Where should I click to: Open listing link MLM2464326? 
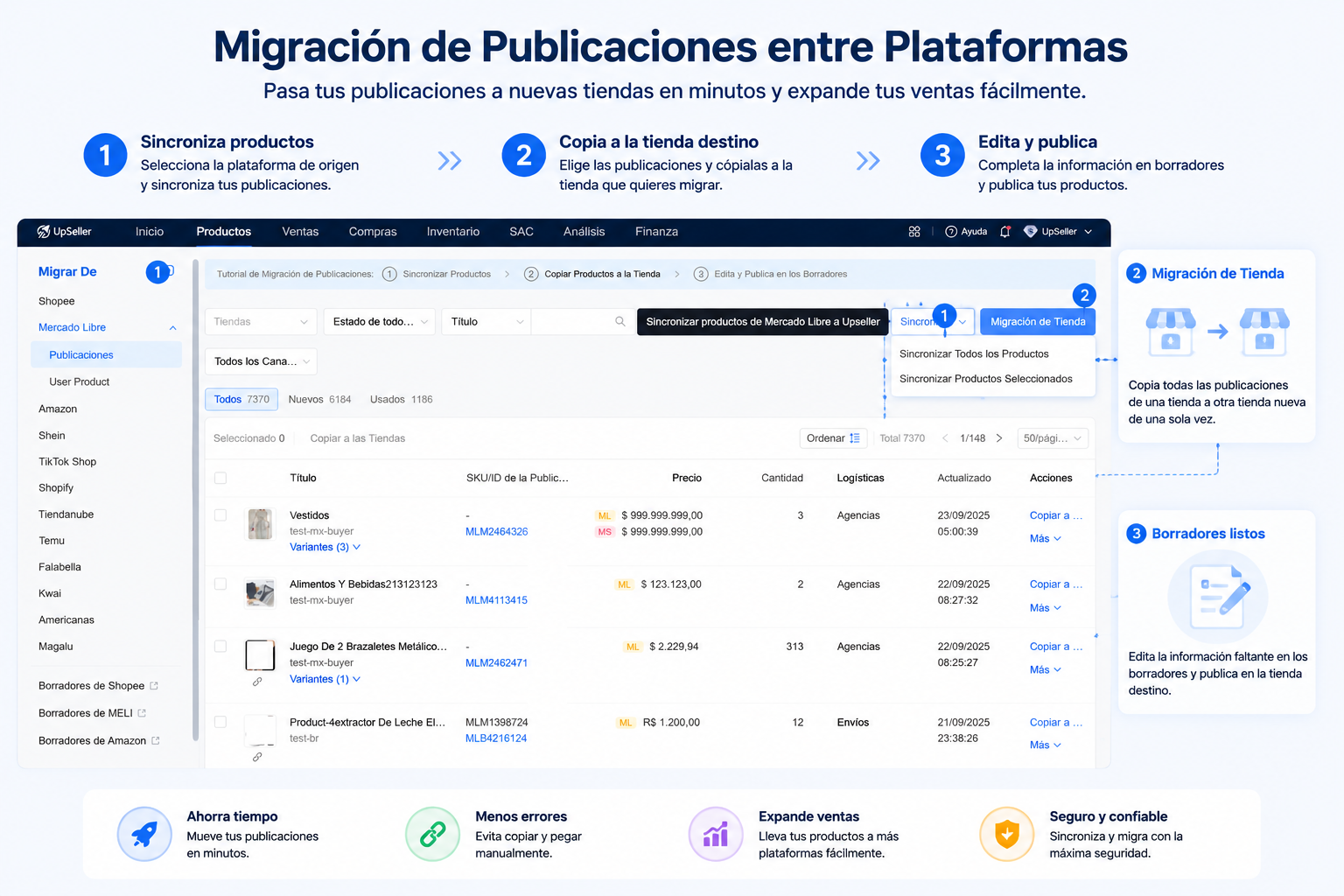(x=496, y=532)
